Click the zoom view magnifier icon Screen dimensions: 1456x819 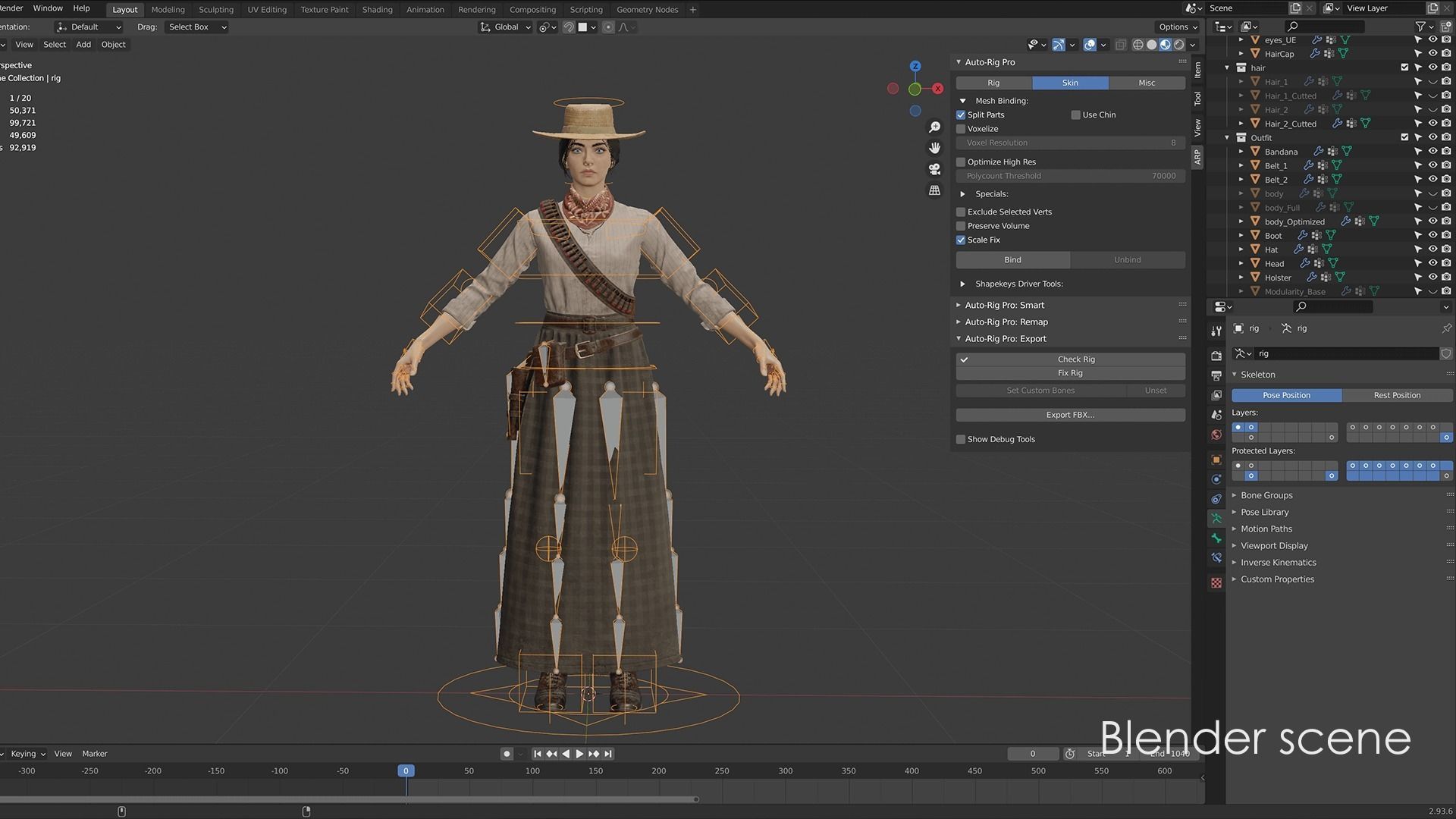(935, 127)
